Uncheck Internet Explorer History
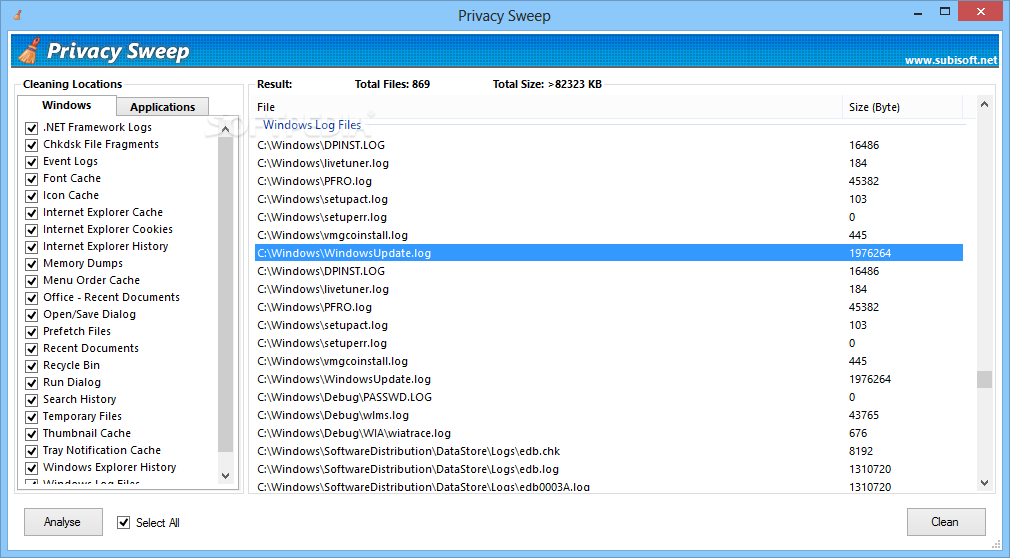 32,247
